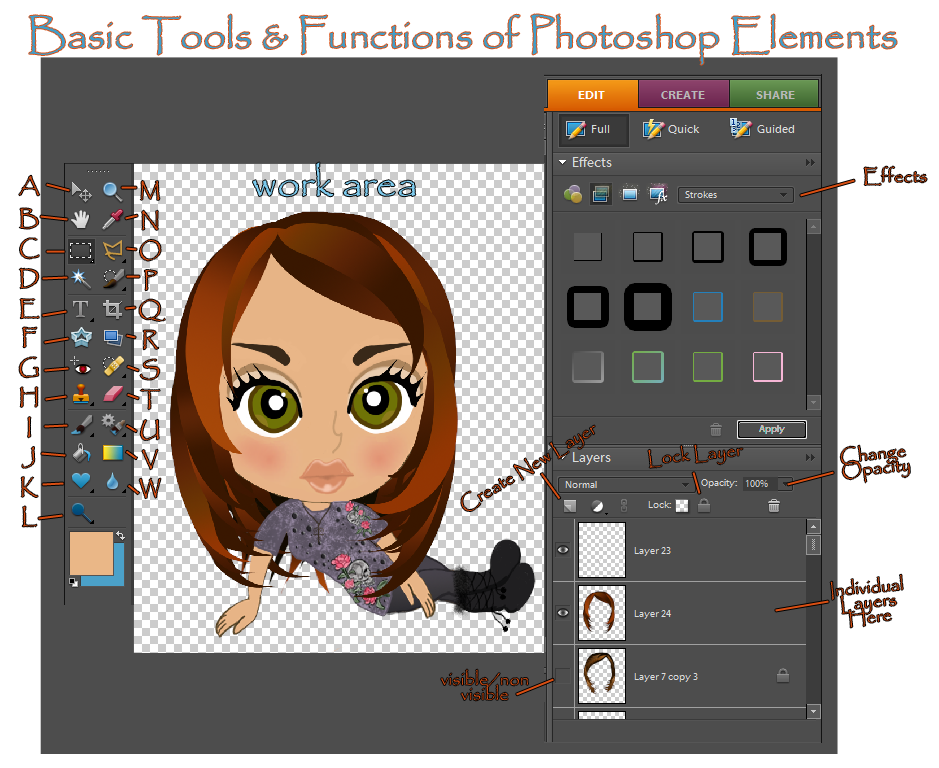
Task: Switch to Full edit mode
Action: tap(593, 129)
